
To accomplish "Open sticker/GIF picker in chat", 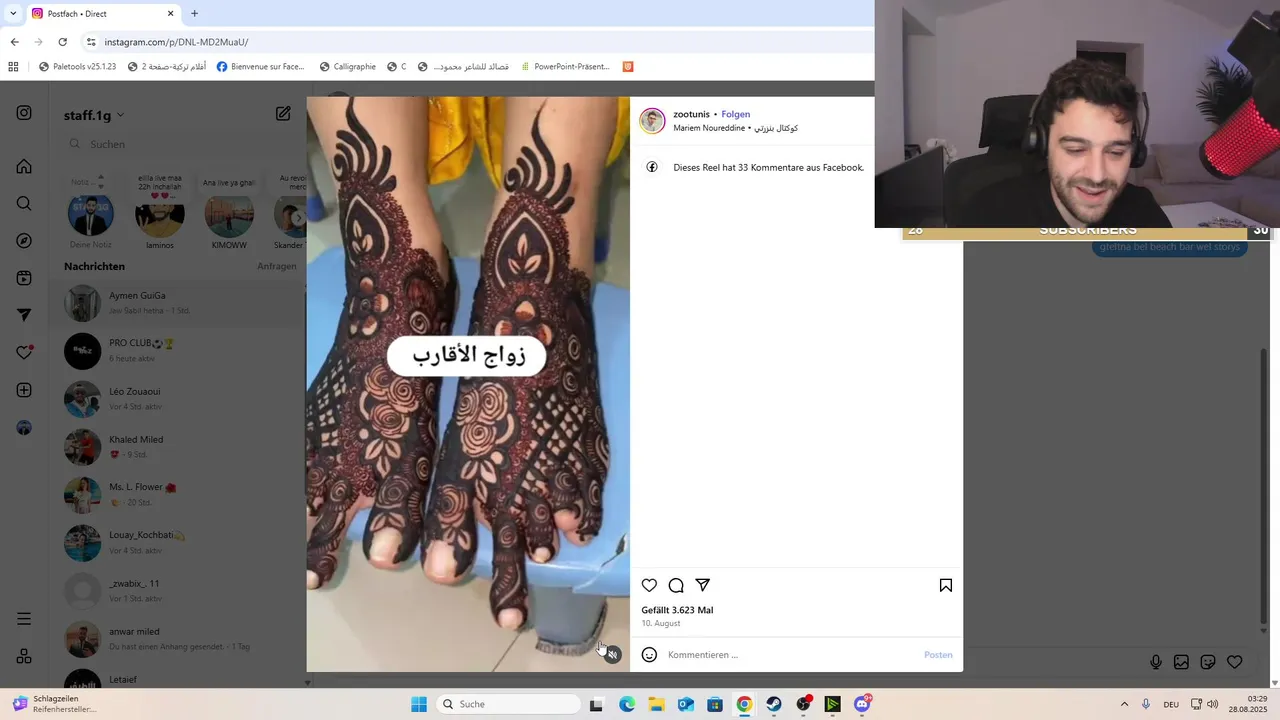I will pos(1208,662).
